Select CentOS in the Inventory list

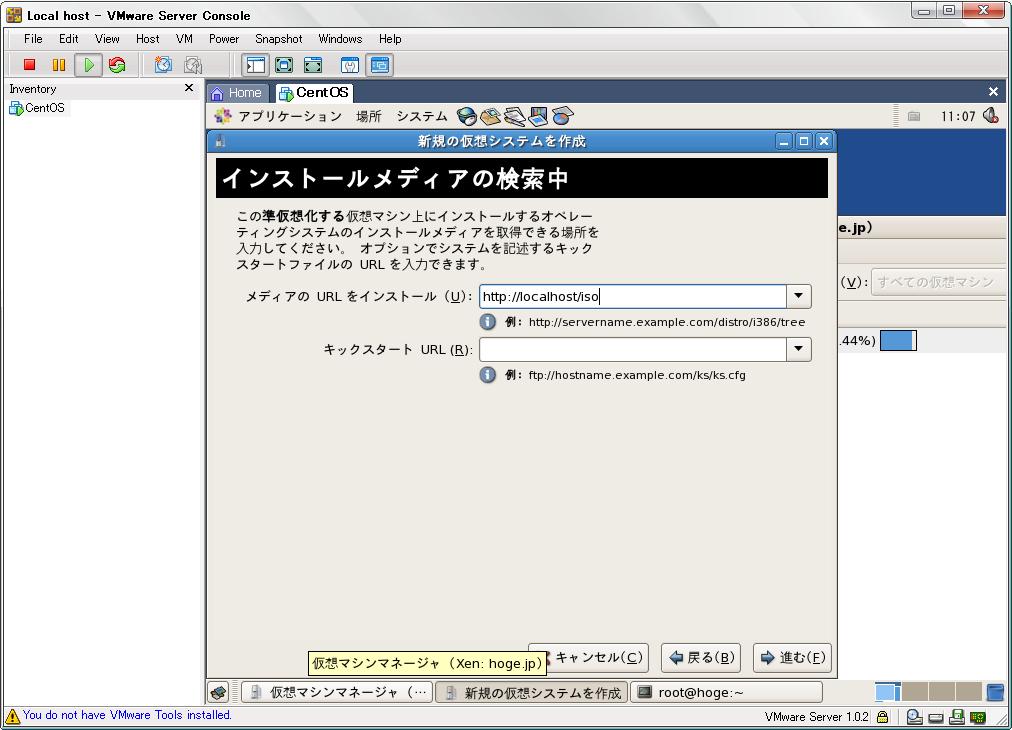coord(37,108)
